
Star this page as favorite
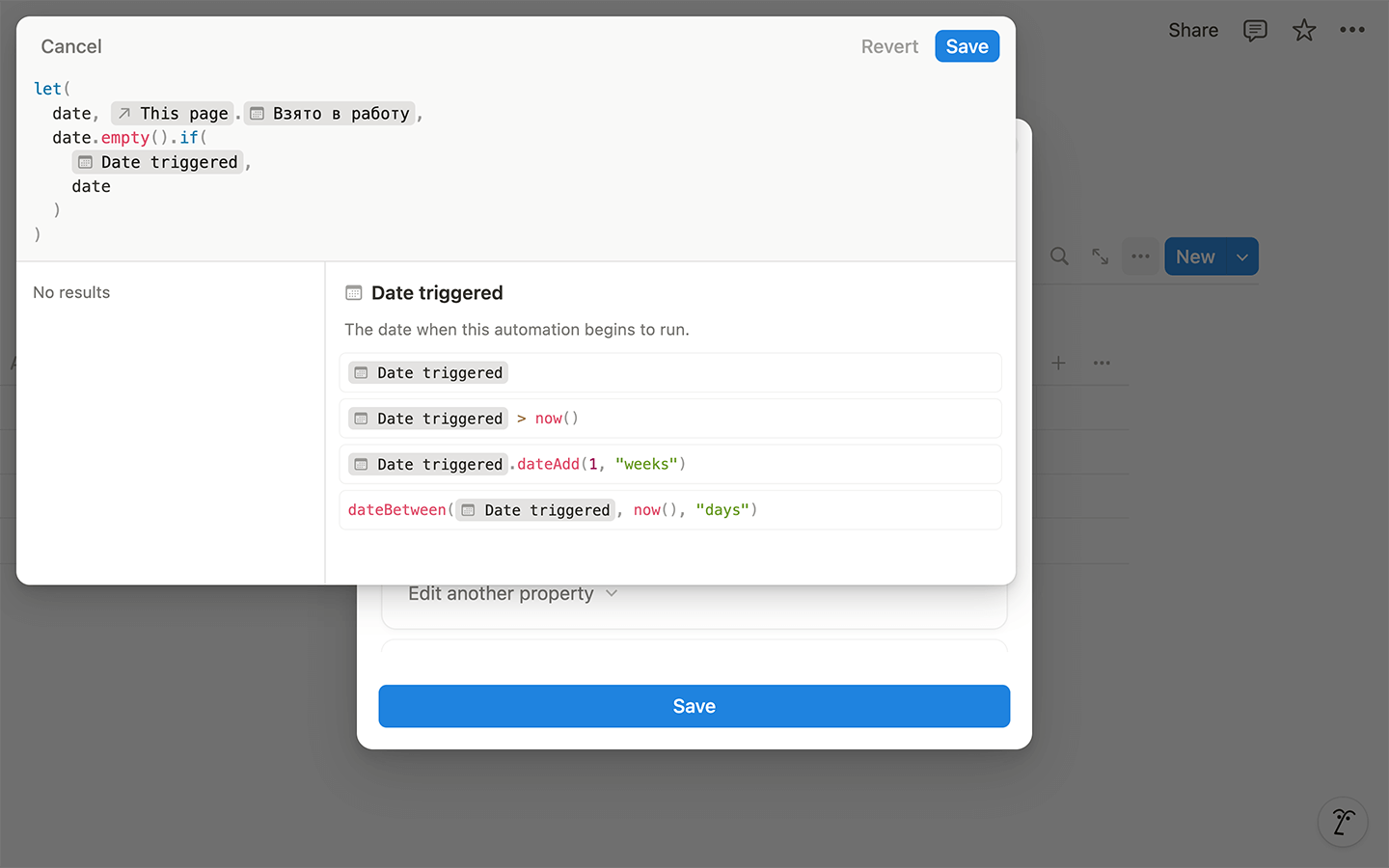(x=1304, y=31)
